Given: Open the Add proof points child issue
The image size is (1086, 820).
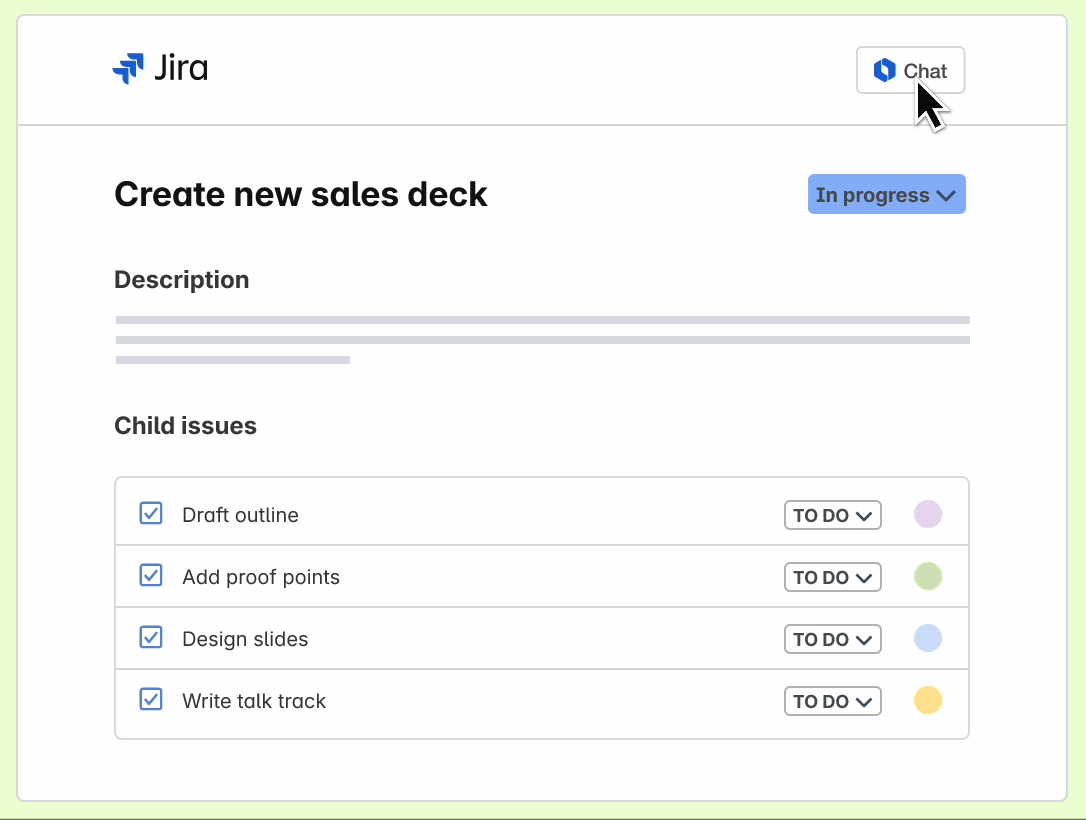Looking at the screenshot, I should click(261, 577).
